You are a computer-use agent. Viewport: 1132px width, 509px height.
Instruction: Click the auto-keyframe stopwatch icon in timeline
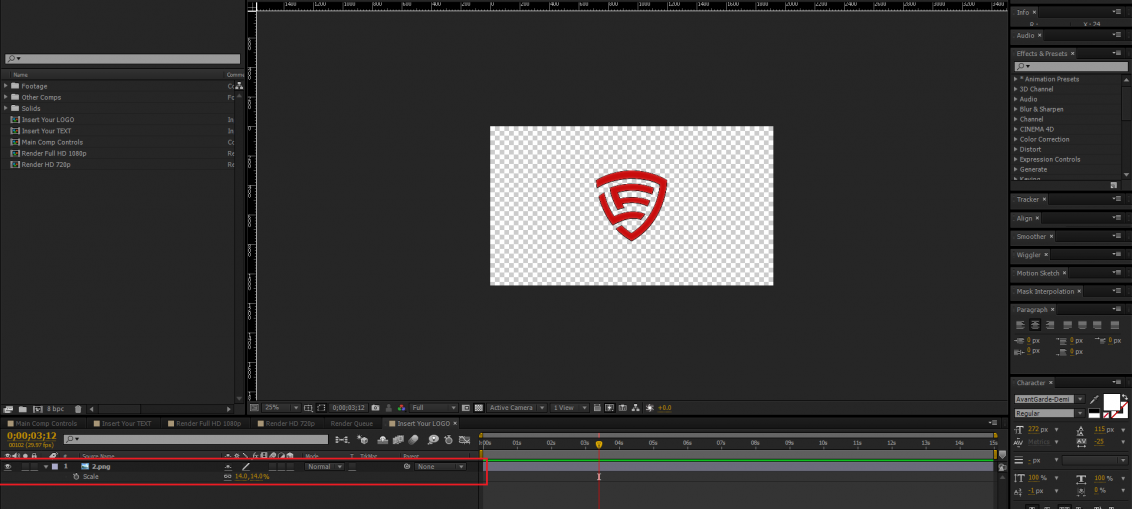[448, 440]
